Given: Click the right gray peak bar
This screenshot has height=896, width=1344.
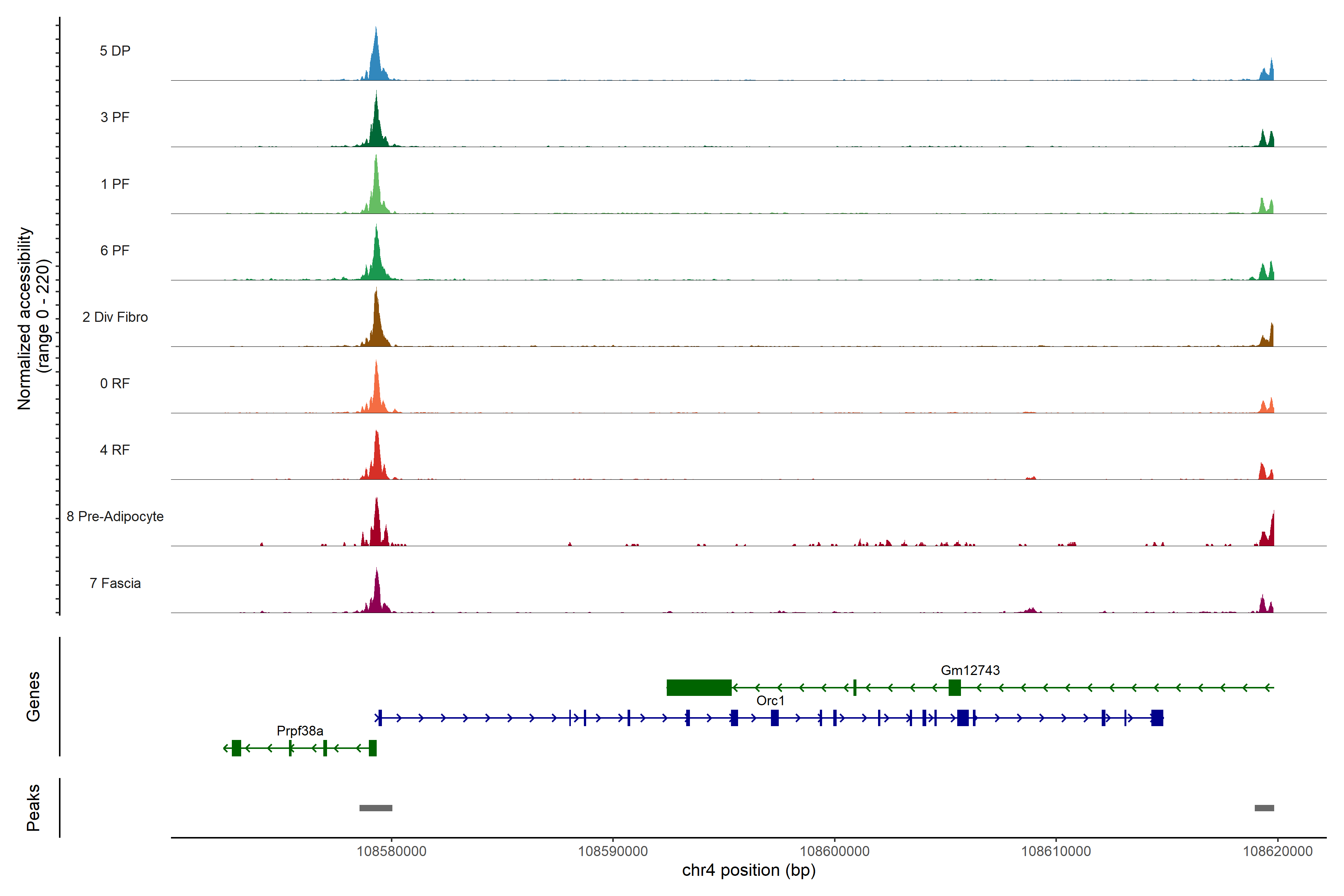Looking at the screenshot, I should click(1264, 808).
